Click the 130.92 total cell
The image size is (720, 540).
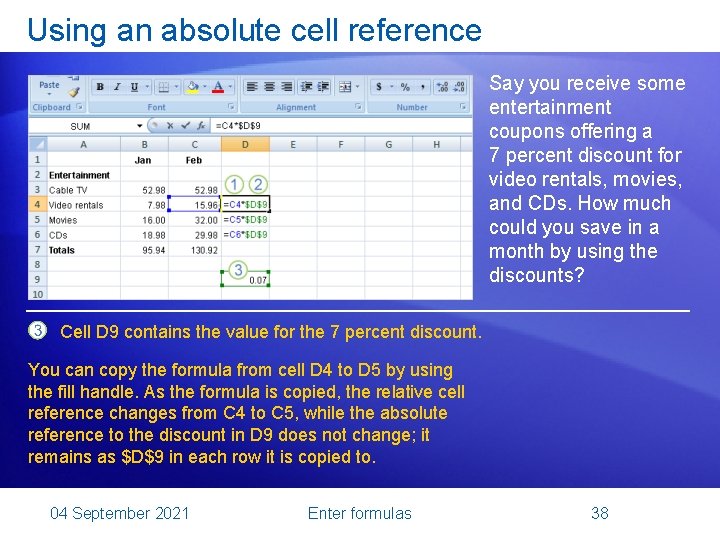point(195,250)
